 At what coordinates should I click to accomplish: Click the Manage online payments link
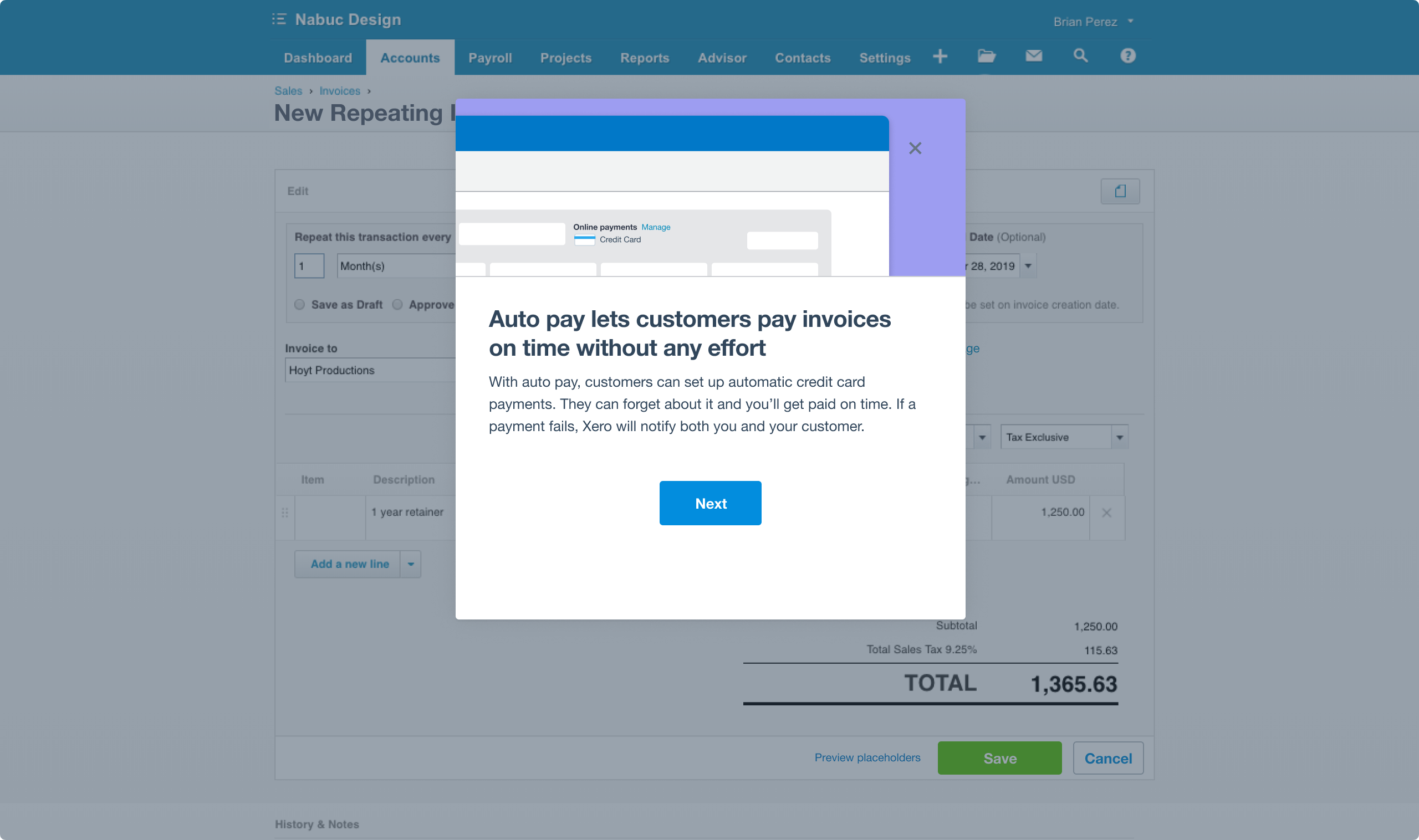655,227
